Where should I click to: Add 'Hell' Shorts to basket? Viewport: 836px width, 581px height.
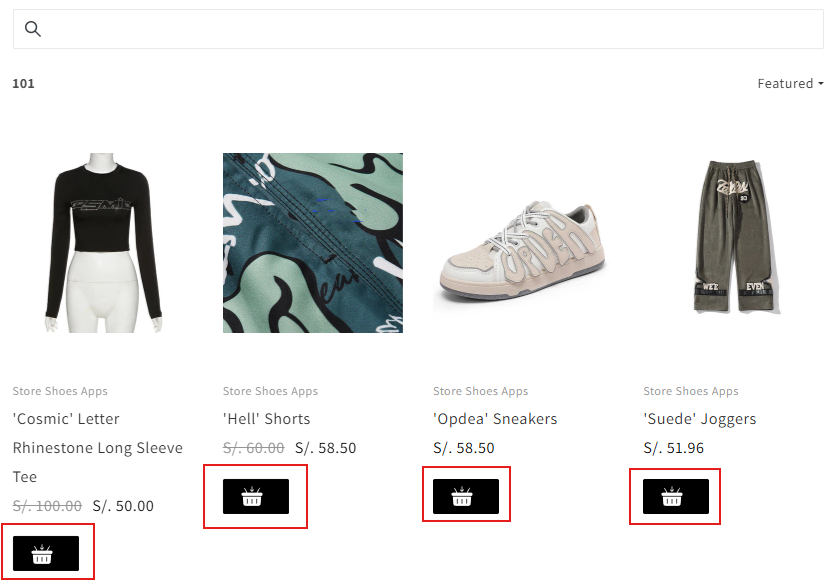(256, 497)
